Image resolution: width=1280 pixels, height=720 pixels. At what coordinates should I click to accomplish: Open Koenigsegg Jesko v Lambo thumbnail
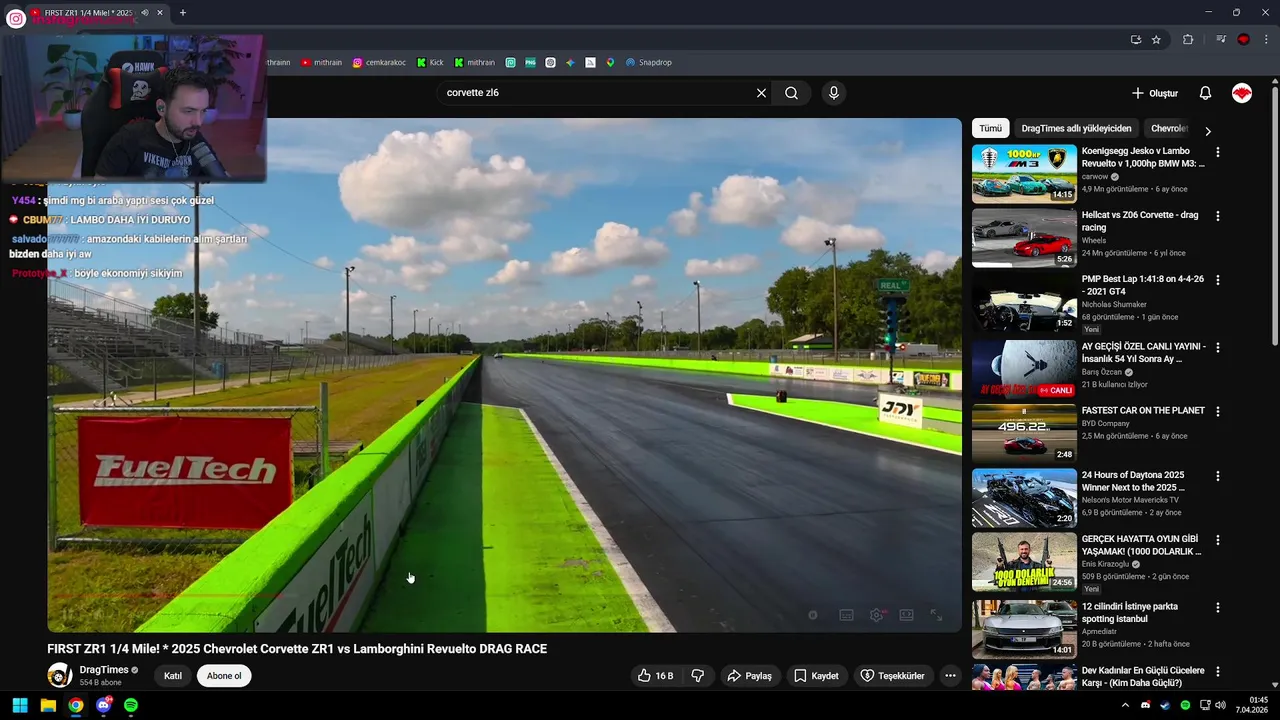(x=1024, y=173)
